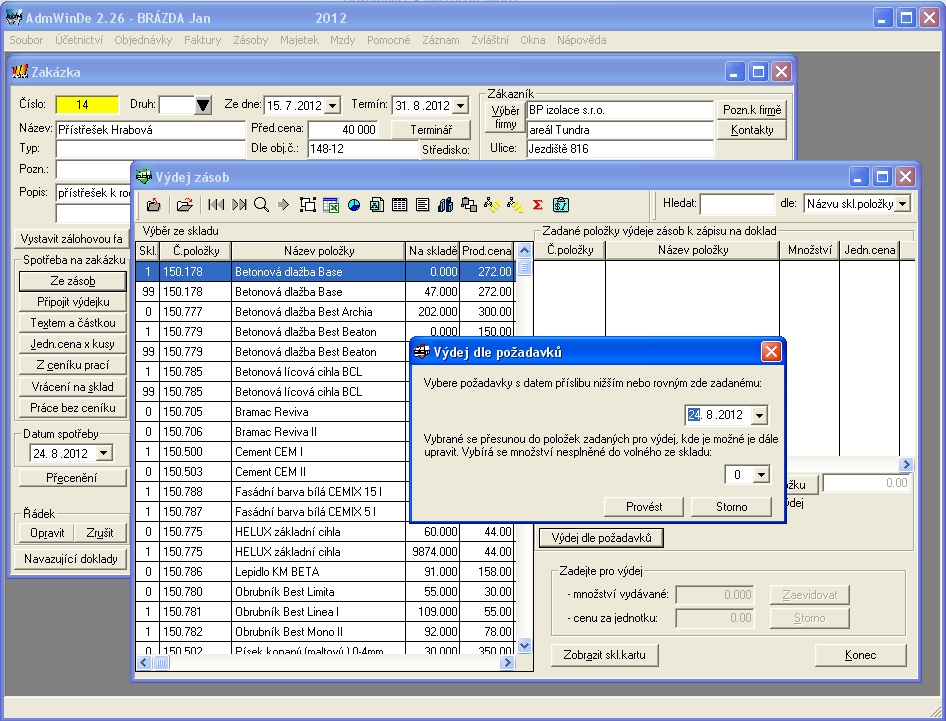This screenshot has width=946, height=721.
Task: Select the row Betonová dlažba Best Archia
Action: click(x=325, y=312)
